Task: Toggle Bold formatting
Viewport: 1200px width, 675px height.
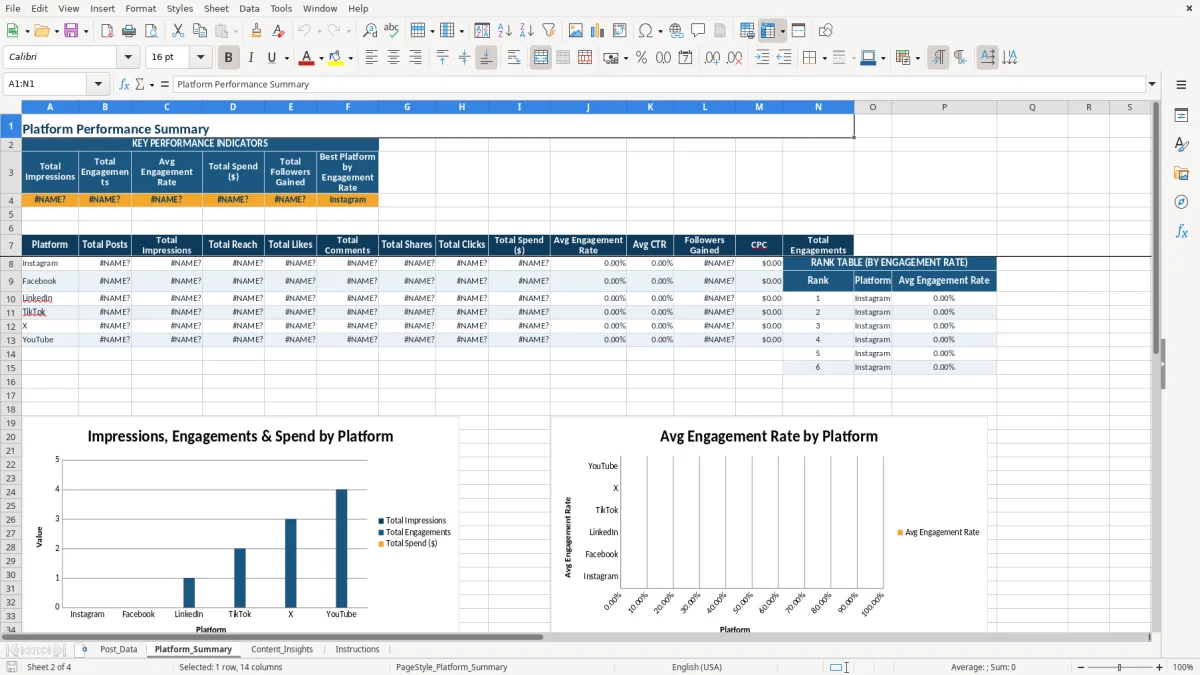Action: (229, 58)
